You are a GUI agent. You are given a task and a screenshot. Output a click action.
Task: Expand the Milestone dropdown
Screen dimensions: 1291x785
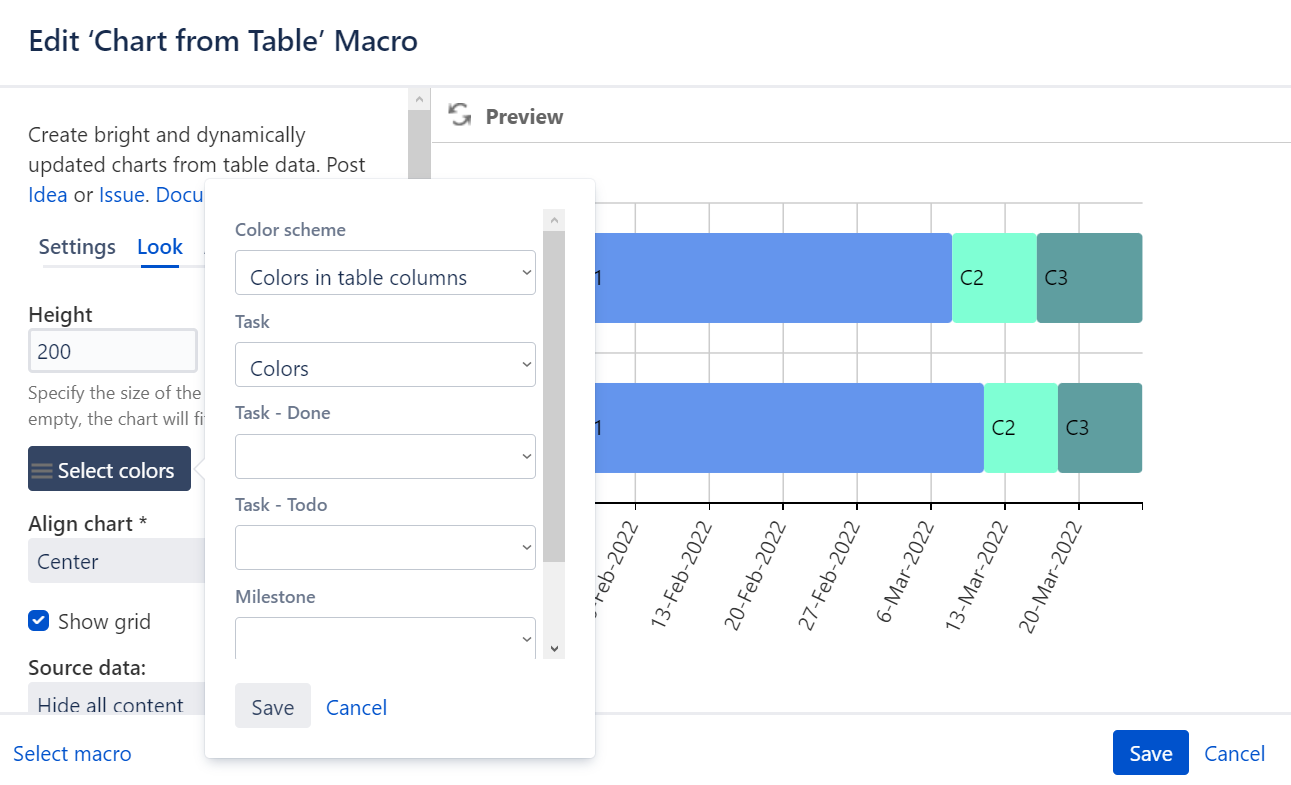tap(385, 638)
